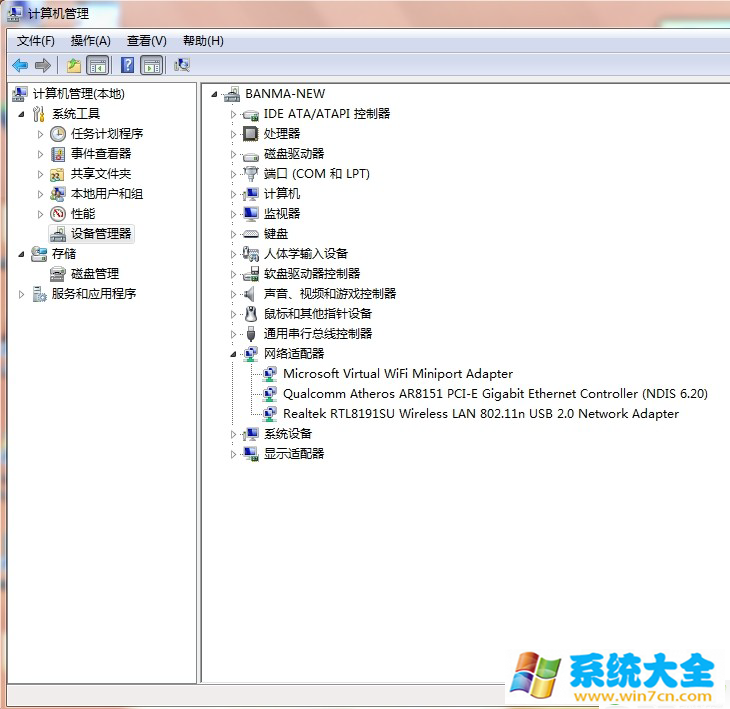Select 任务计划程序 tree item
This screenshot has width=730, height=709.
point(107,134)
